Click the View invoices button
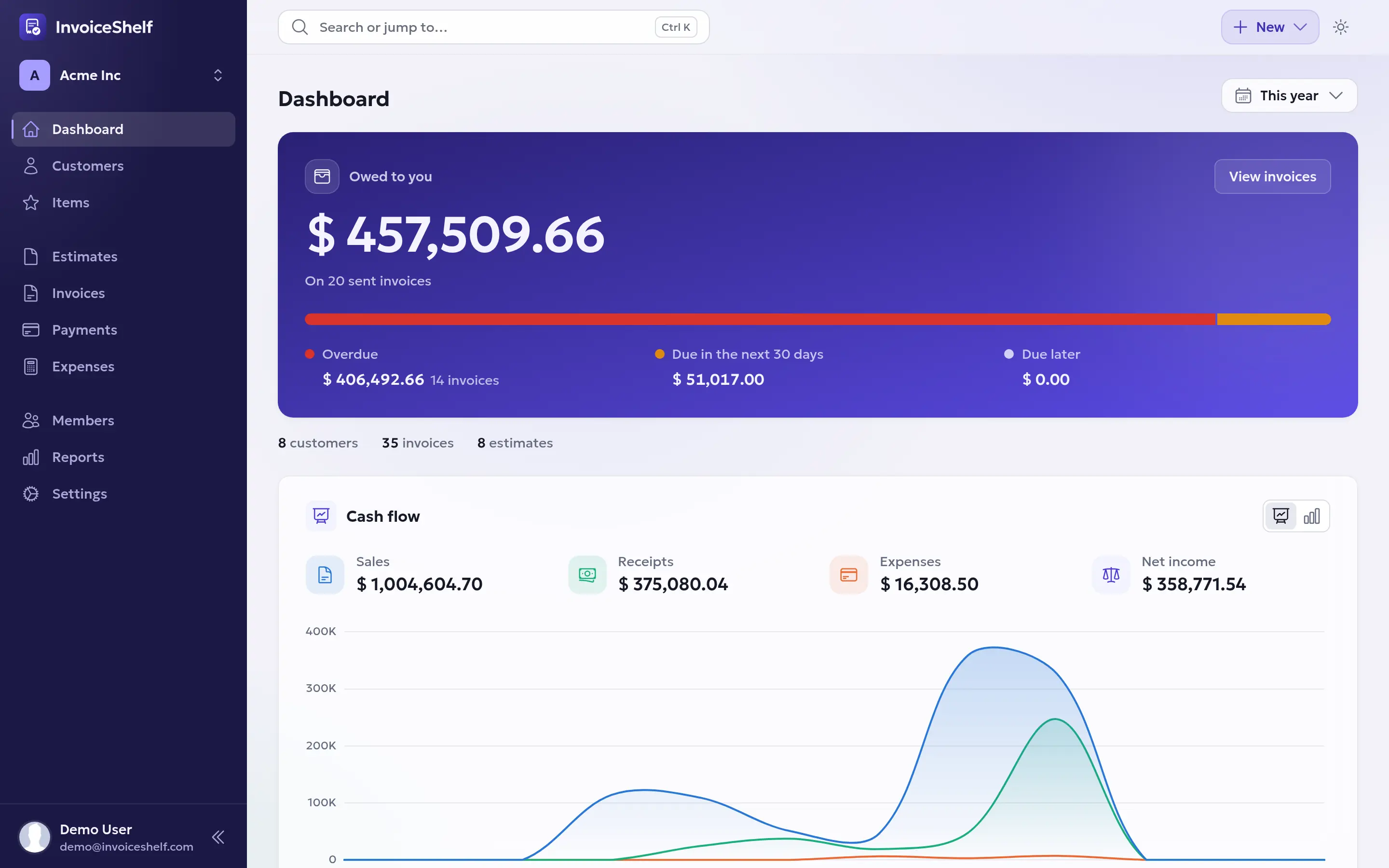Viewport: 1389px width, 868px height. click(x=1272, y=177)
